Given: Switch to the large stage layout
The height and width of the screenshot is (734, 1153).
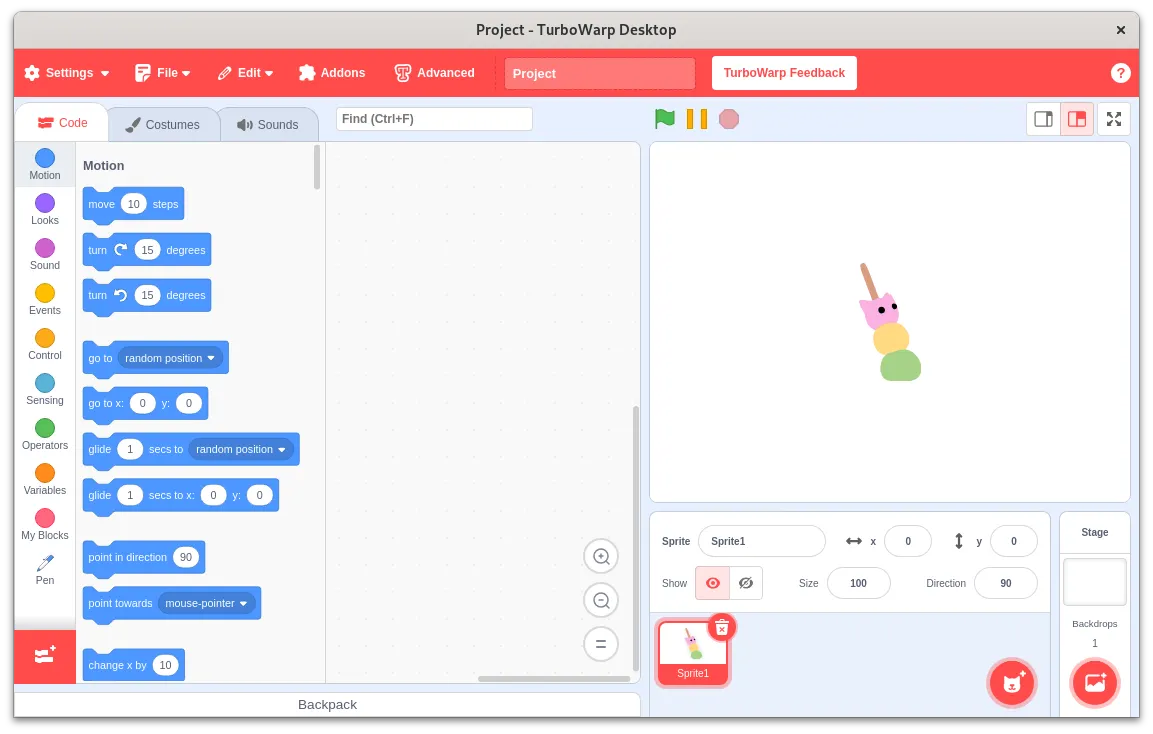Looking at the screenshot, I should pos(1077,119).
